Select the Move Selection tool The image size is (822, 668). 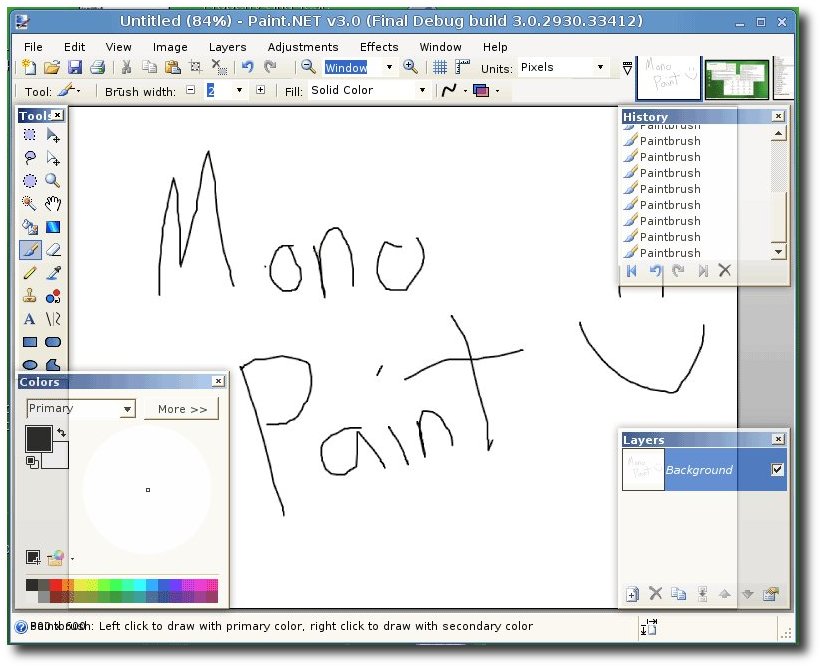(53, 158)
